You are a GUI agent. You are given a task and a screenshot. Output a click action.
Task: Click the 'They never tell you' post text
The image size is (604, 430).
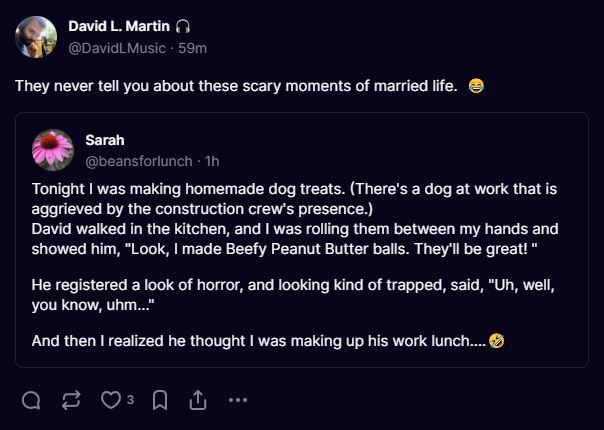(236, 86)
